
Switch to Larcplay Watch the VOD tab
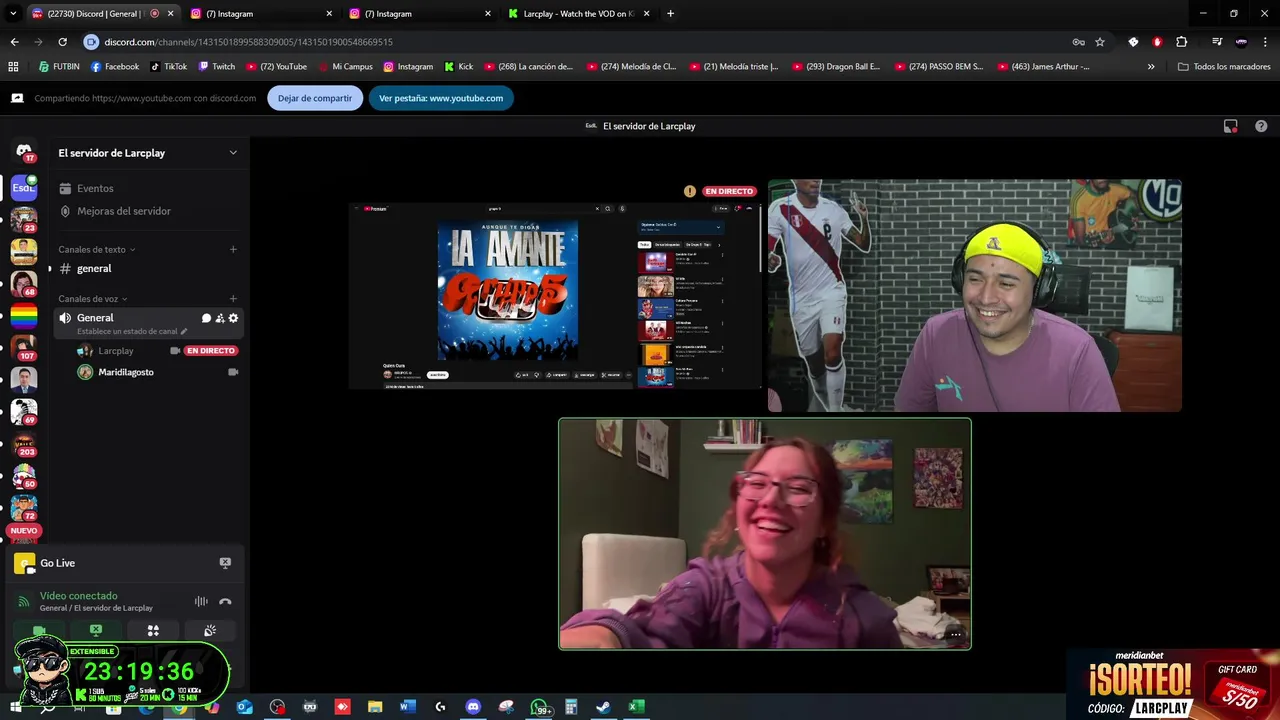pyautogui.click(x=578, y=14)
